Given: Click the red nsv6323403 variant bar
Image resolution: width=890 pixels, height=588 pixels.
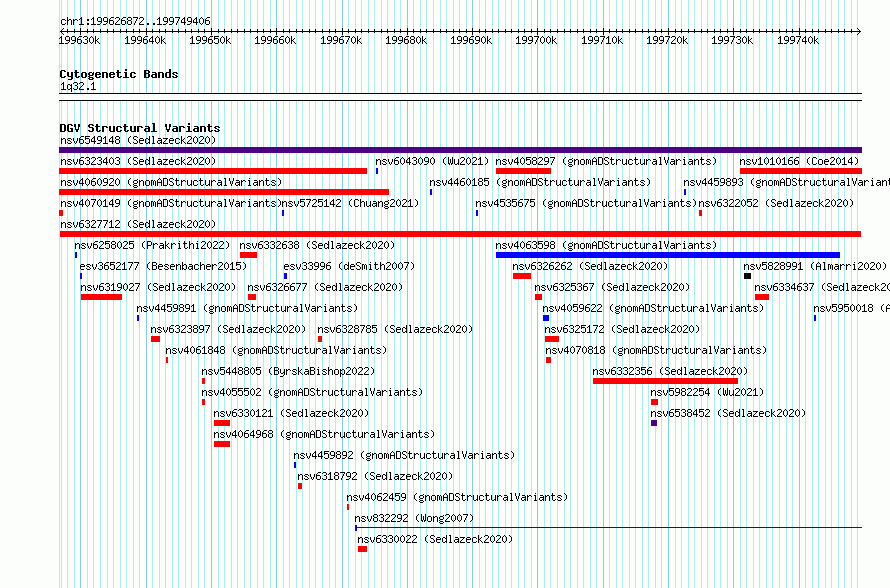Looking at the screenshot, I should 213,171.
